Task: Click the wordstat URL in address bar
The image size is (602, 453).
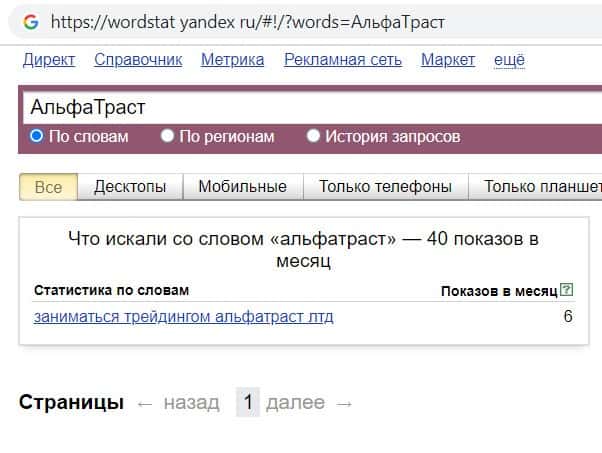Action: point(248,22)
